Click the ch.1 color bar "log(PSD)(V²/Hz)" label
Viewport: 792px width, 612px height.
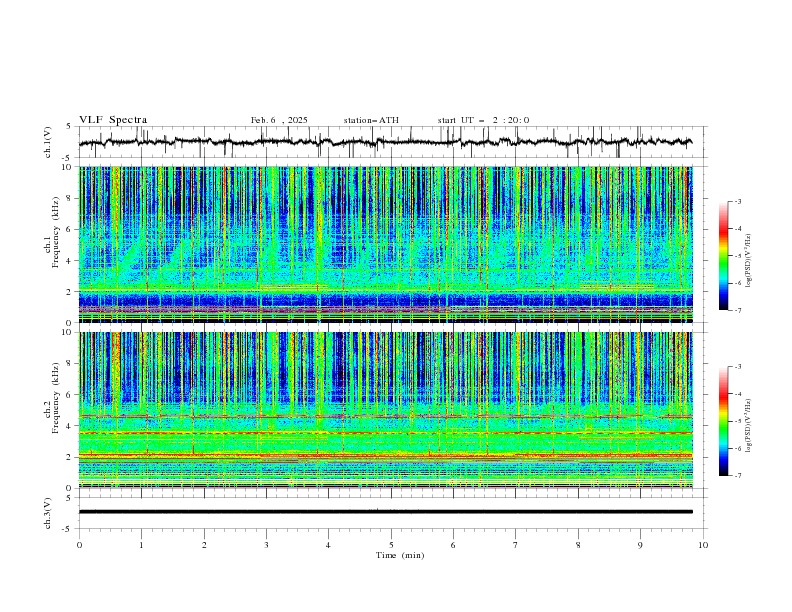coord(749,261)
